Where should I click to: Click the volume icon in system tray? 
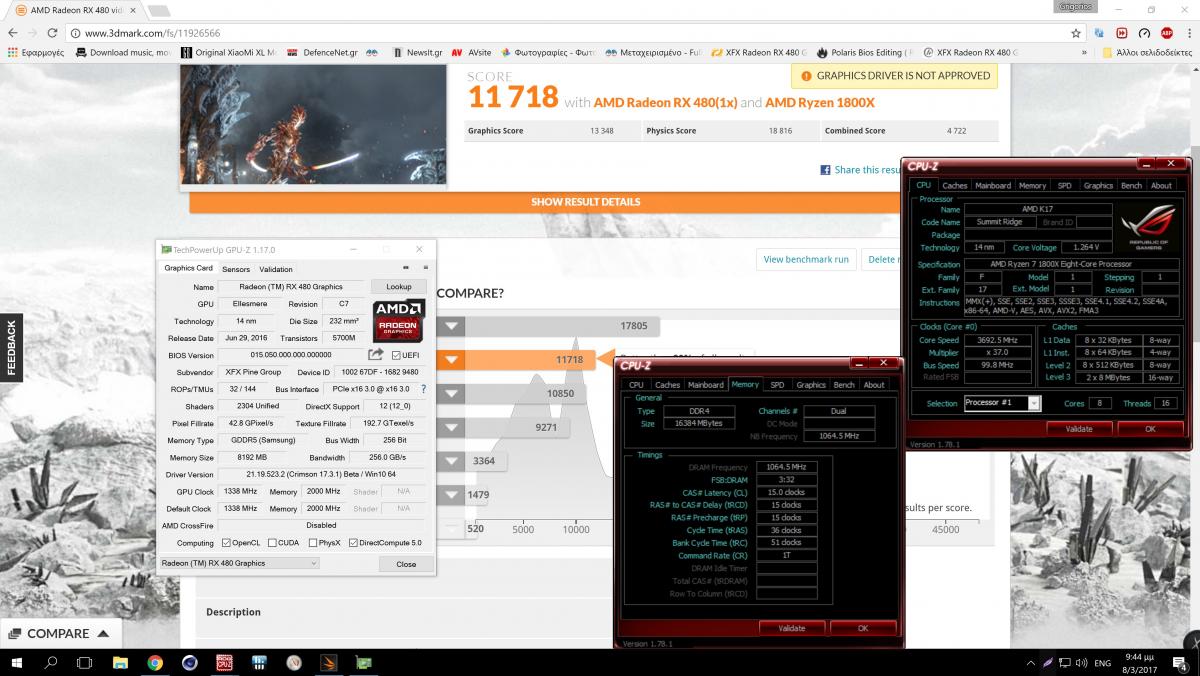tap(1081, 662)
